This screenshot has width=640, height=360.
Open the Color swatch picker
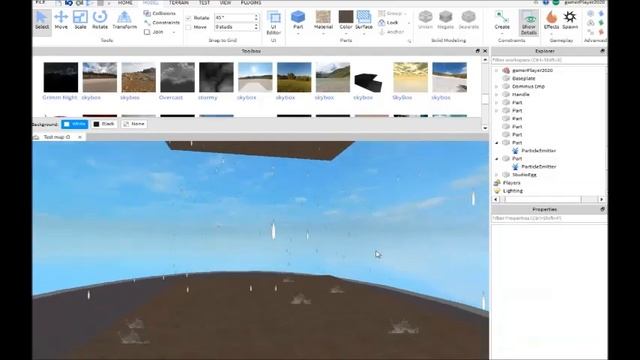tap(346, 20)
